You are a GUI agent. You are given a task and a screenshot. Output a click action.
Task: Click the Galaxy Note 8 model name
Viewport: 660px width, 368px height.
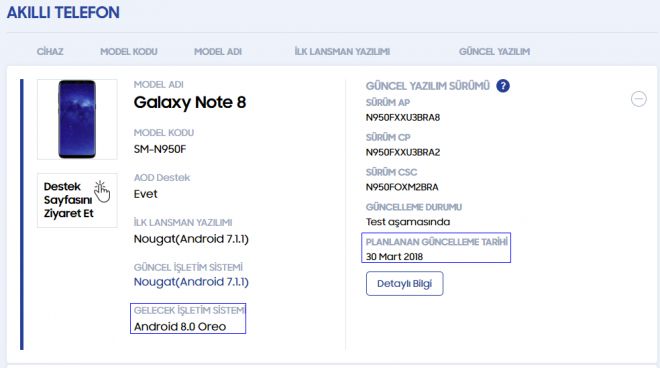190,102
